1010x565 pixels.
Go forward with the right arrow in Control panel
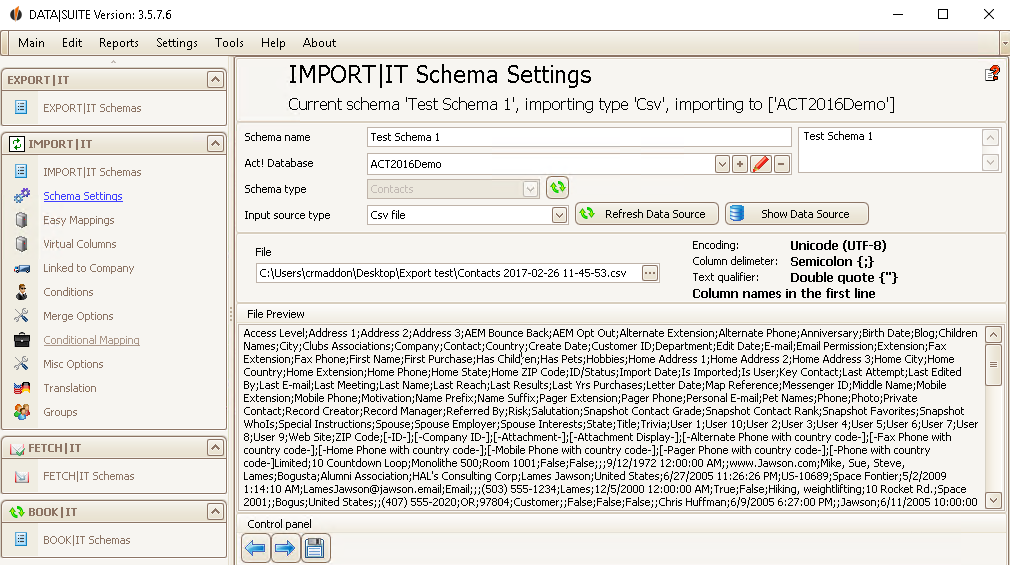285,548
